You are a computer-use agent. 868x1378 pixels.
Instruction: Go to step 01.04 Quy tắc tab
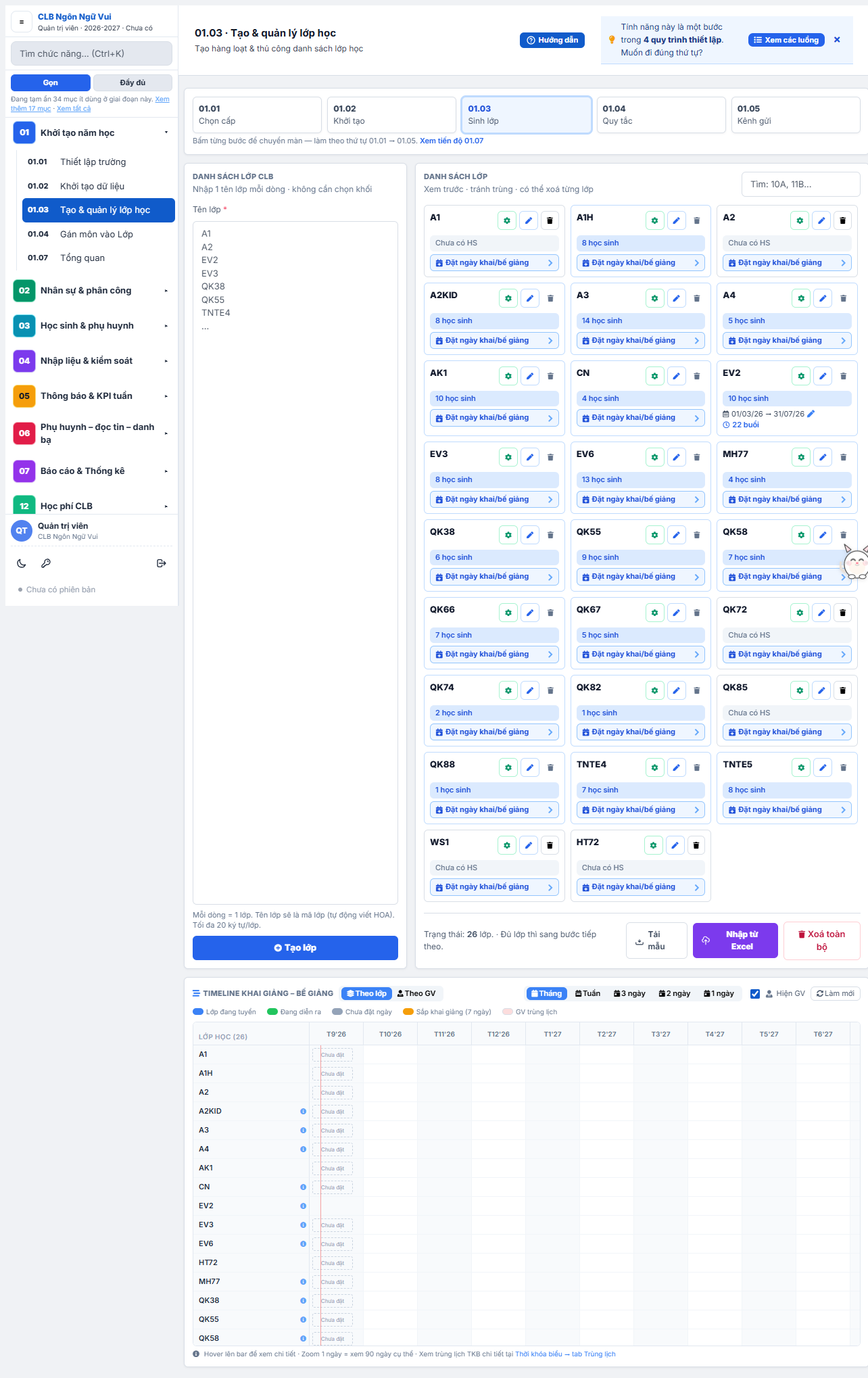(660, 115)
